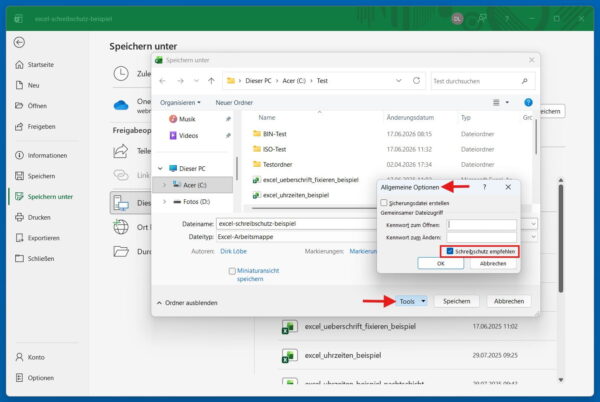The width and height of the screenshot is (600, 402).
Task: Click Abbrechen in the Speichern unter dialog
Action: (509, 301)
